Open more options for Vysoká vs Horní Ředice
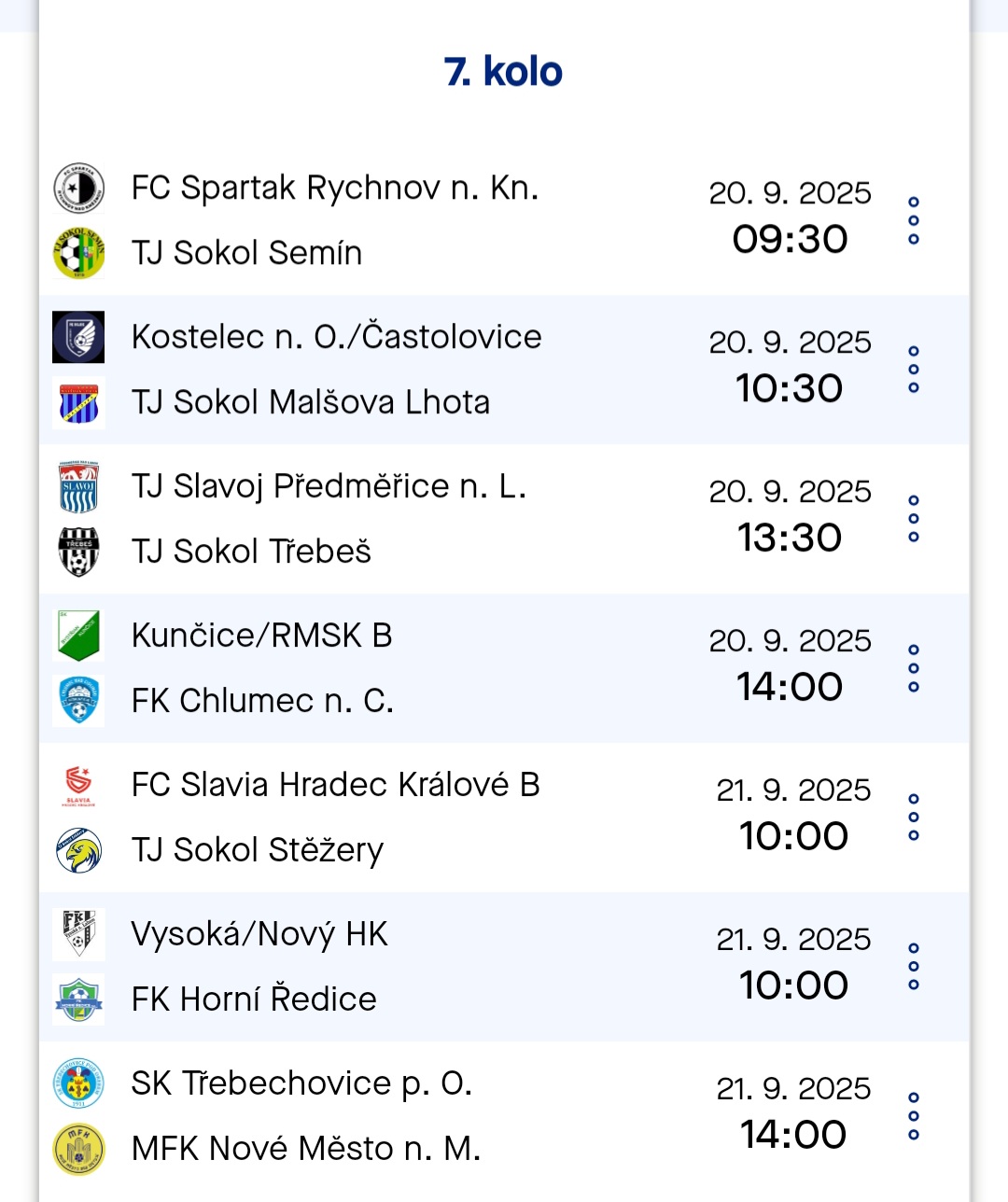 pos(914,967)
